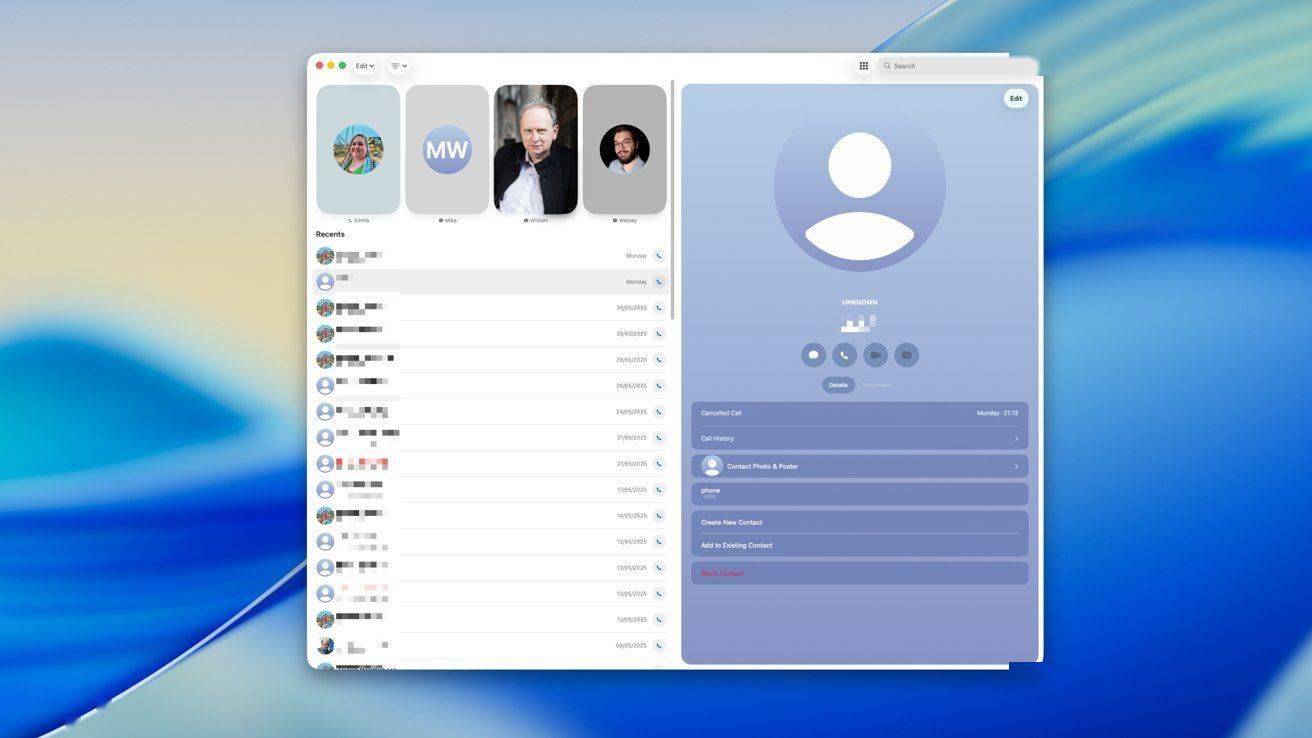This screenshot has height=738, width=1312.
Task: Start a FaceTime video call with unknown caller
Action: tap(875, 355)
